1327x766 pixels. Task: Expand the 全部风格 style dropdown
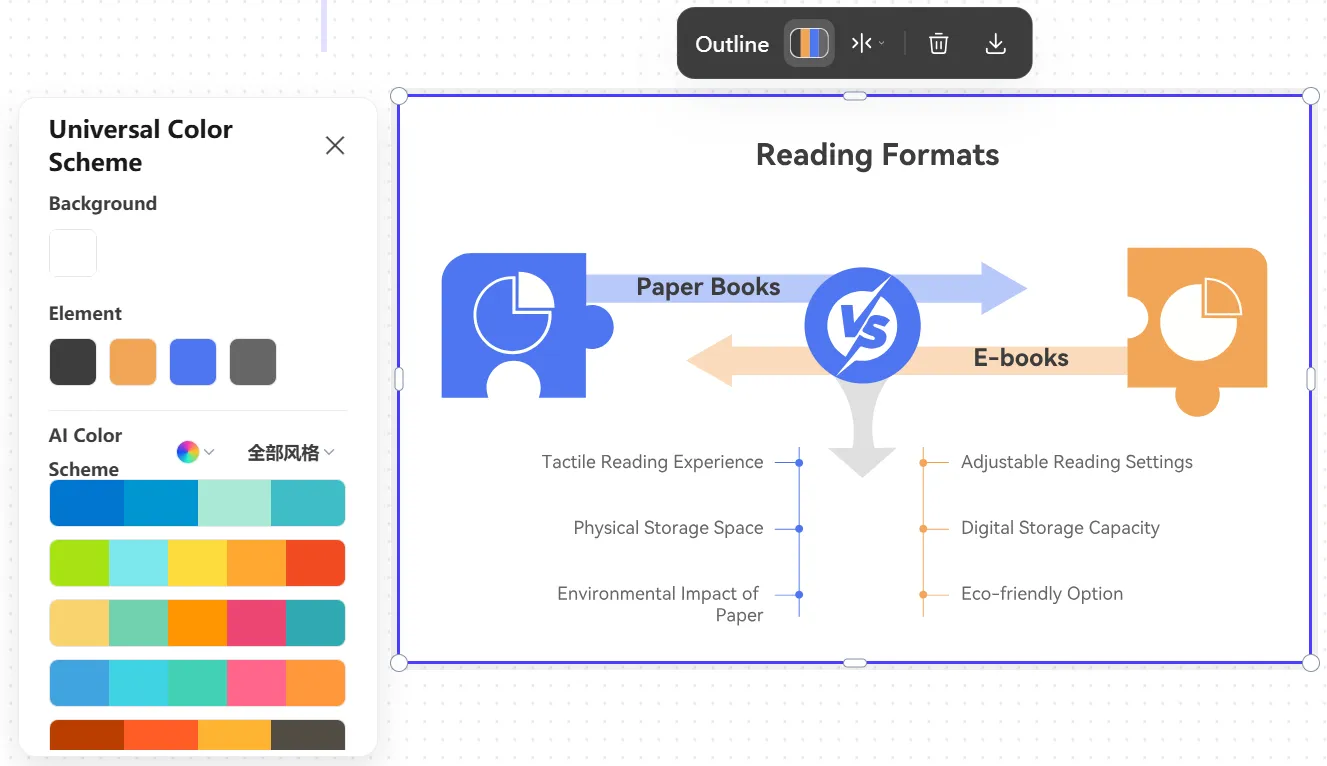pos(291,453)
